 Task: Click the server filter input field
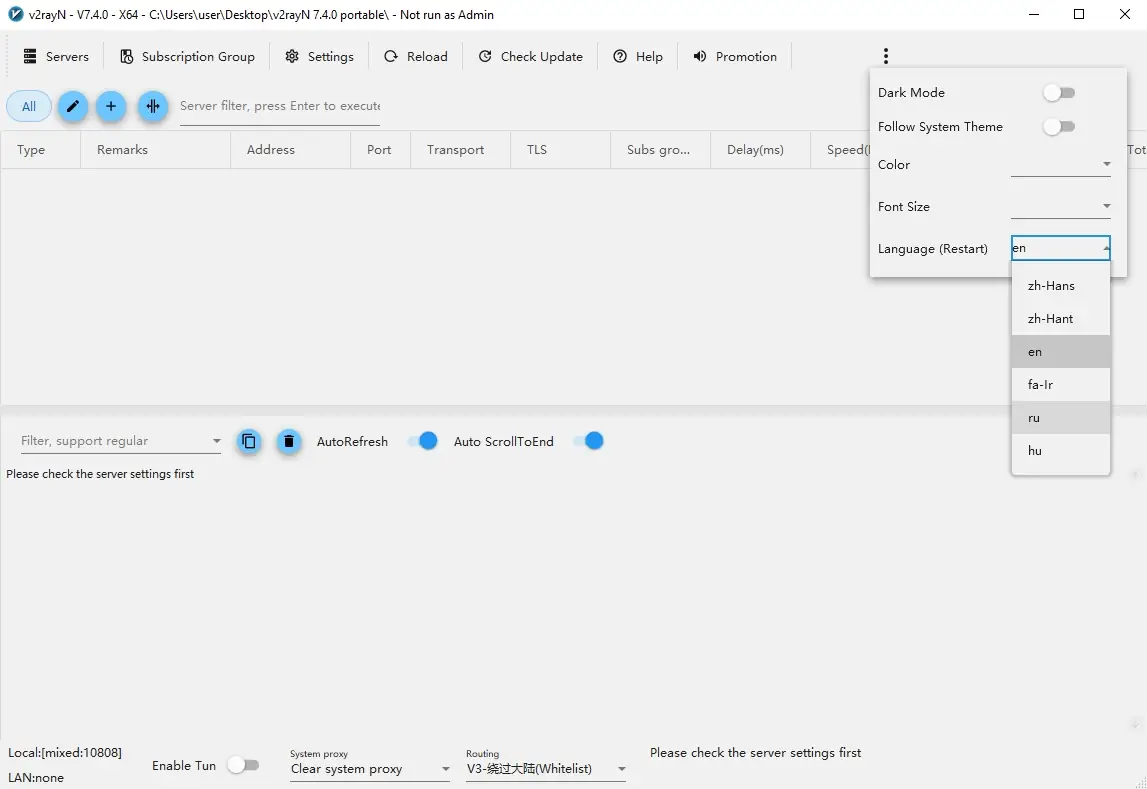pos(279,106)
